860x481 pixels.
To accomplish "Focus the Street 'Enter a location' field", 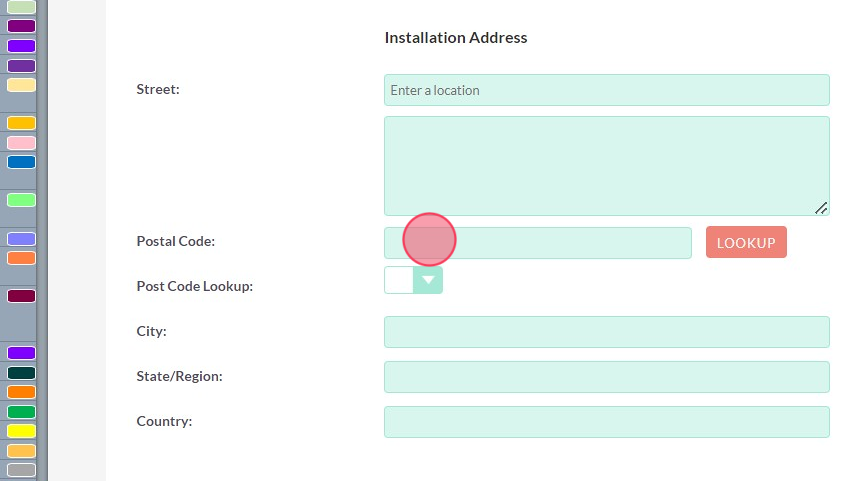I will tap(606, 90).
